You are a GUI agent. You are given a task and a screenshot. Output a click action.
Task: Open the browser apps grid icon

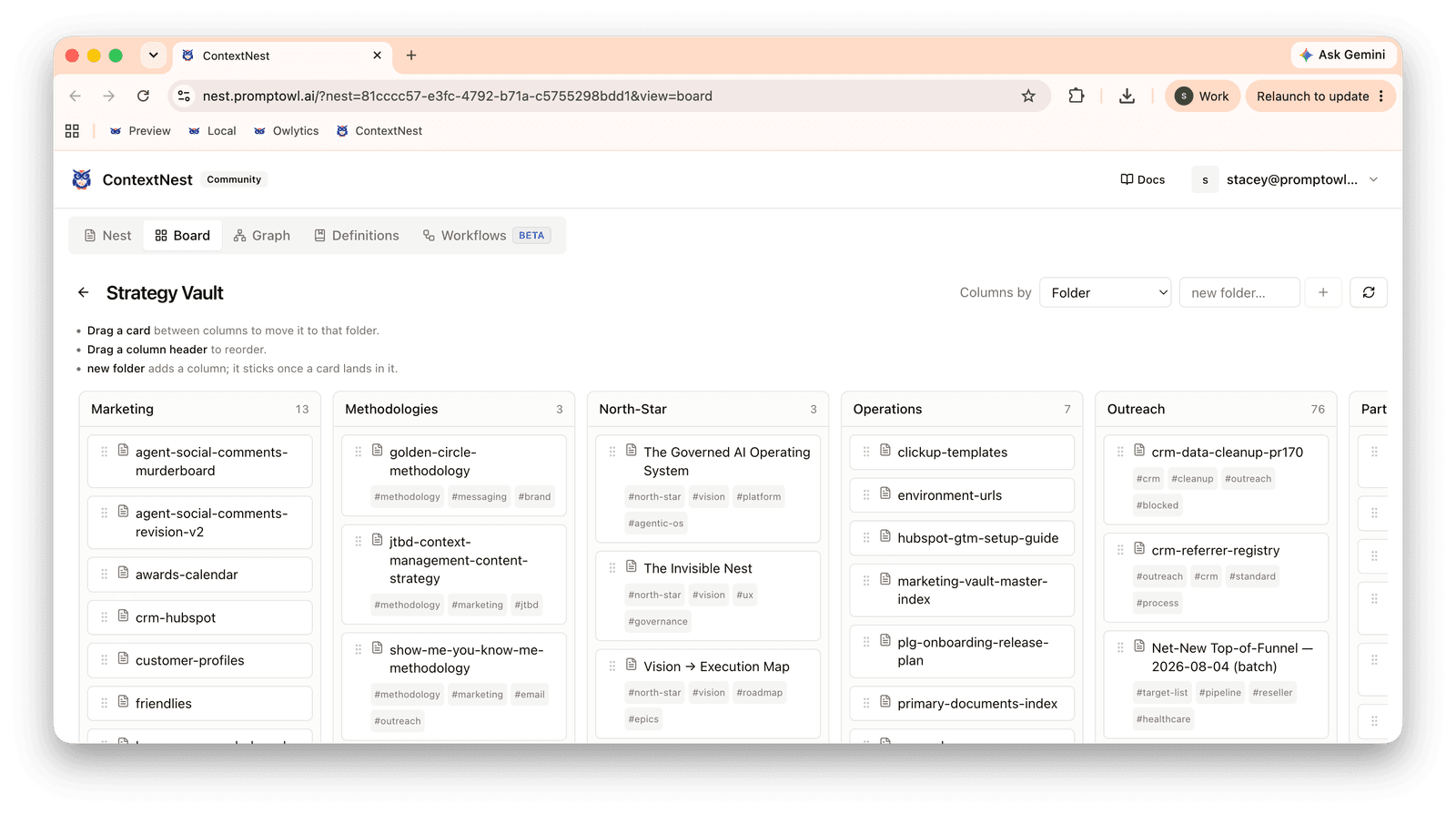coord(72,131)
